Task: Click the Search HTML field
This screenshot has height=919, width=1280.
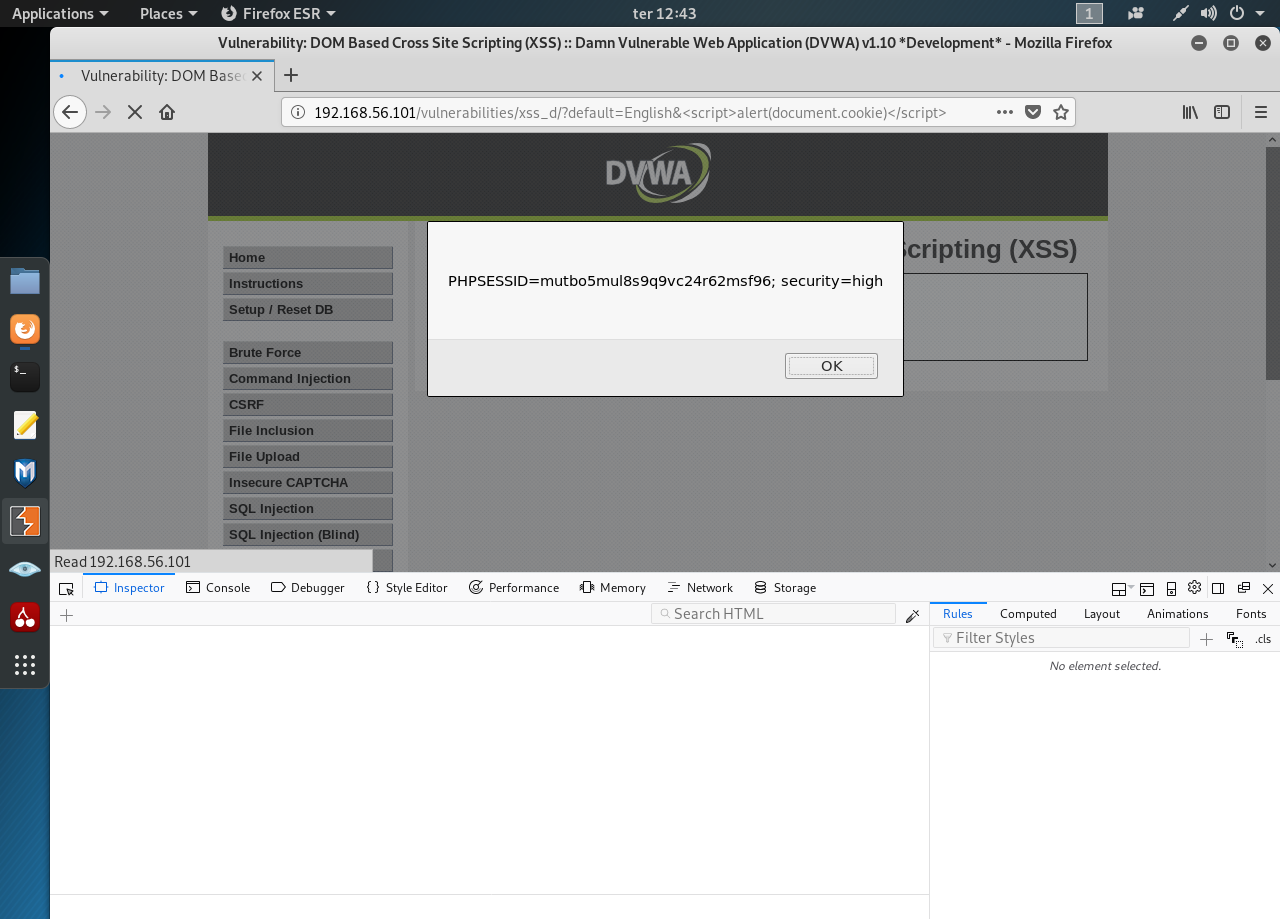Action: 773,614
